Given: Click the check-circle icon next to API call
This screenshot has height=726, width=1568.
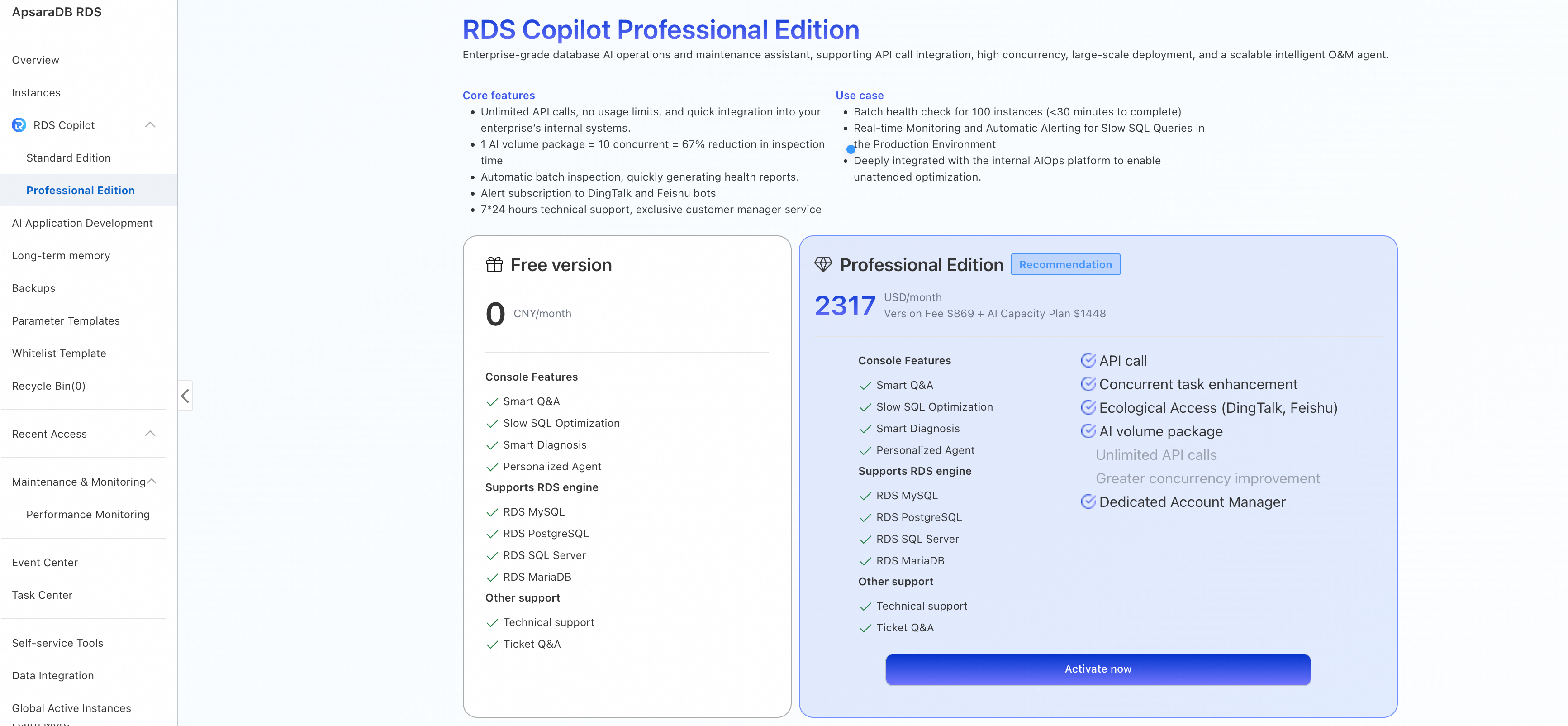Looking at the screenshot, I should pyautogui.click(x=1088, y=361).
